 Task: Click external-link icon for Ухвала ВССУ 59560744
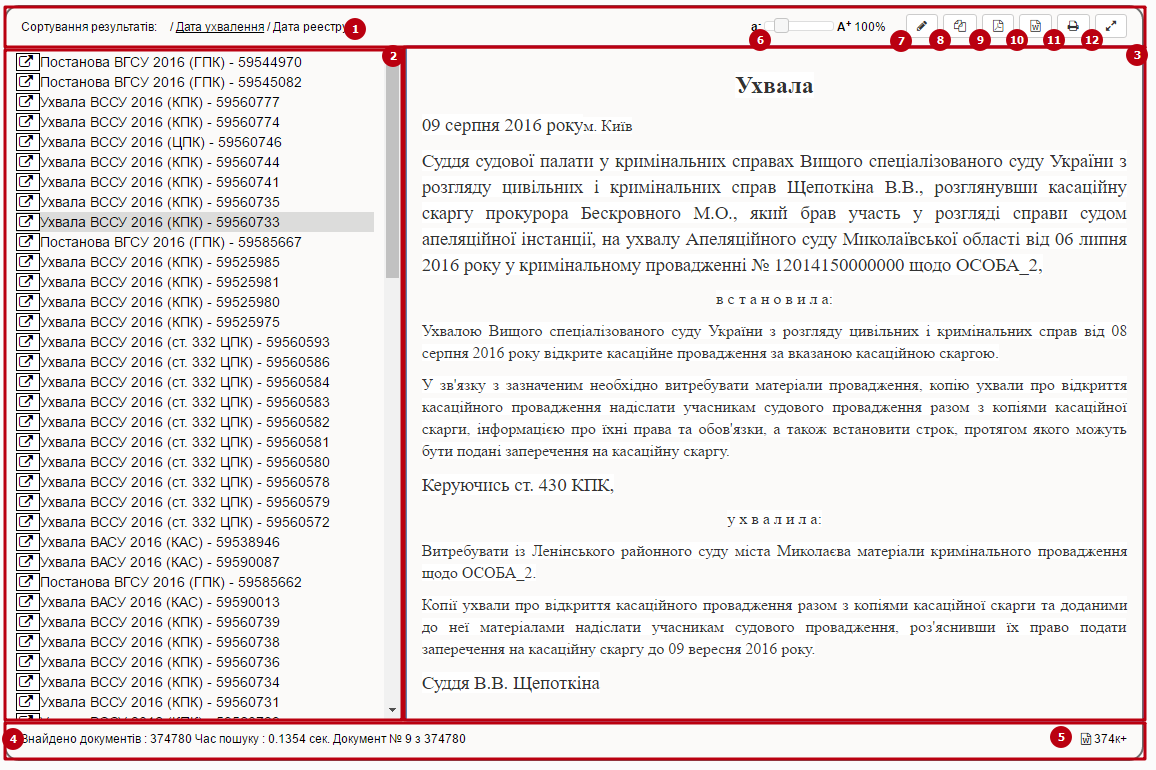27,162
